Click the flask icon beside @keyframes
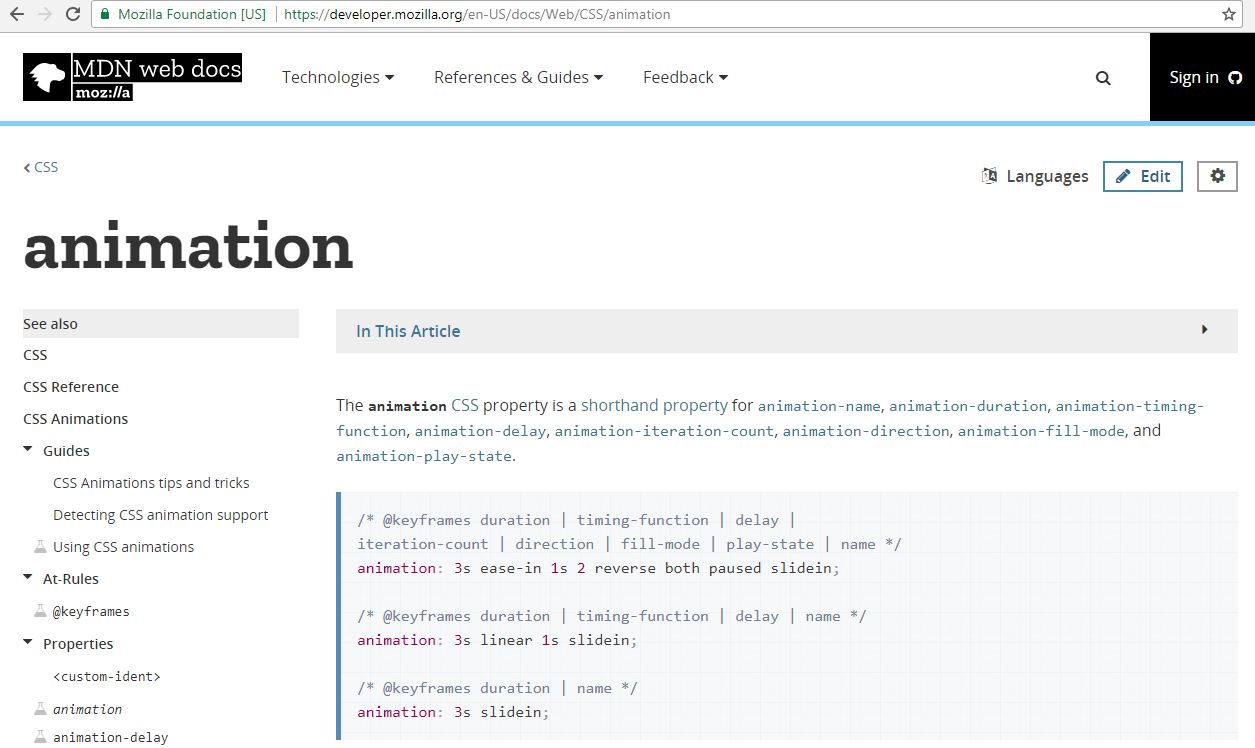 pos(40,611)
